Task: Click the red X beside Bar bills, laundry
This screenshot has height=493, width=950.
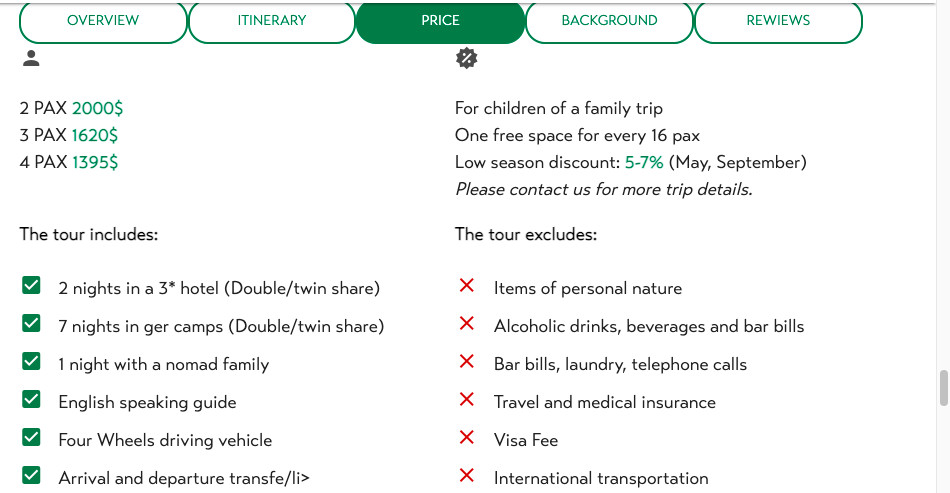Action: (466, 362)
